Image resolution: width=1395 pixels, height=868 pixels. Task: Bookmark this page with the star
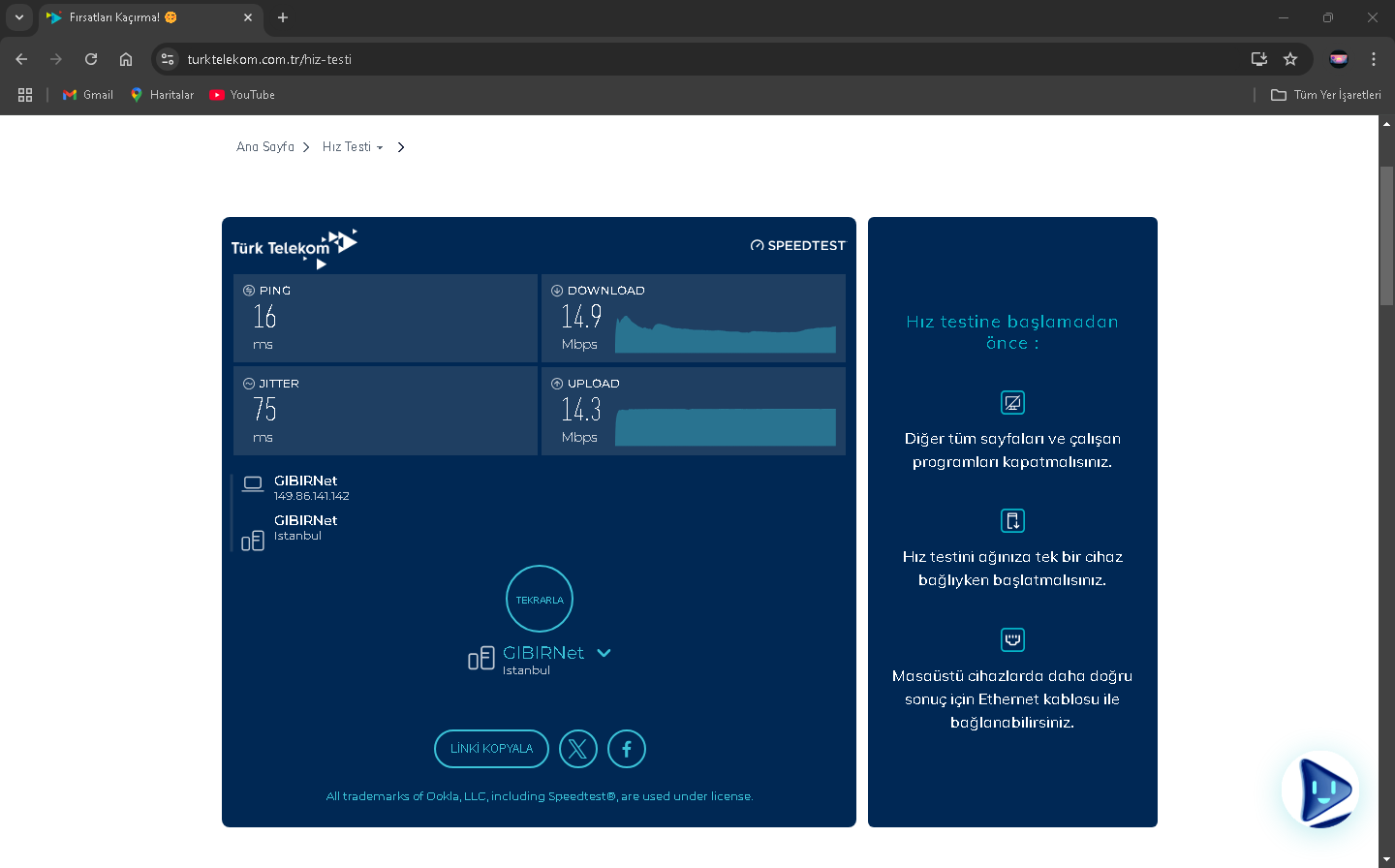(1290, 59)
